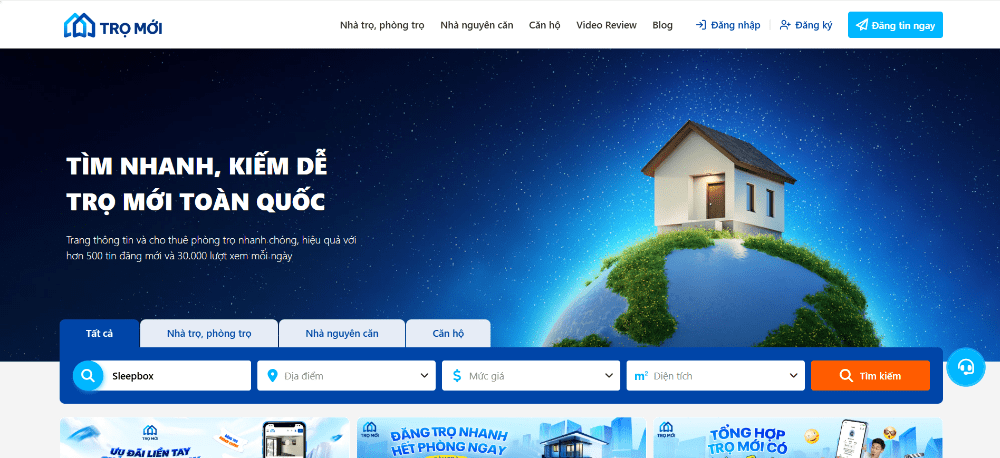Select the Tất cả search tab
The image size is (1000, 458).
tap(99, 333)
